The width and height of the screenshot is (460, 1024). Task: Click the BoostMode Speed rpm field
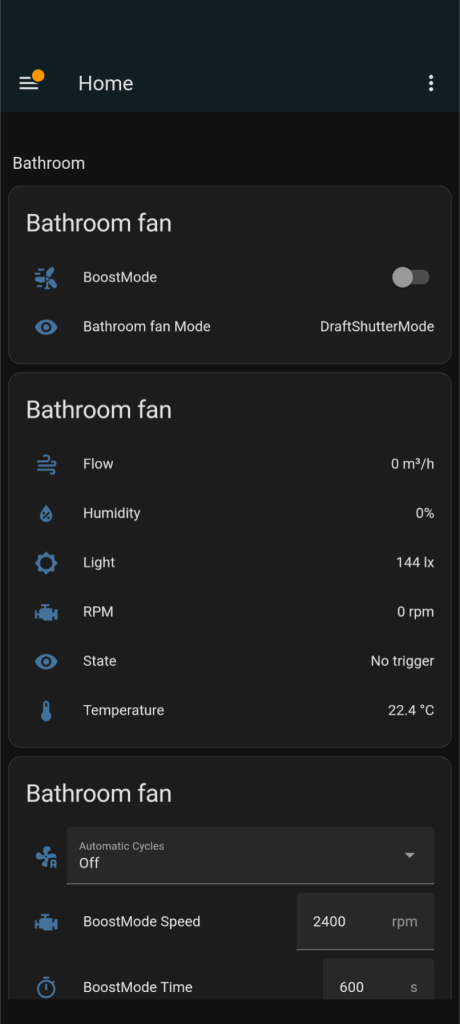(365, 921)
